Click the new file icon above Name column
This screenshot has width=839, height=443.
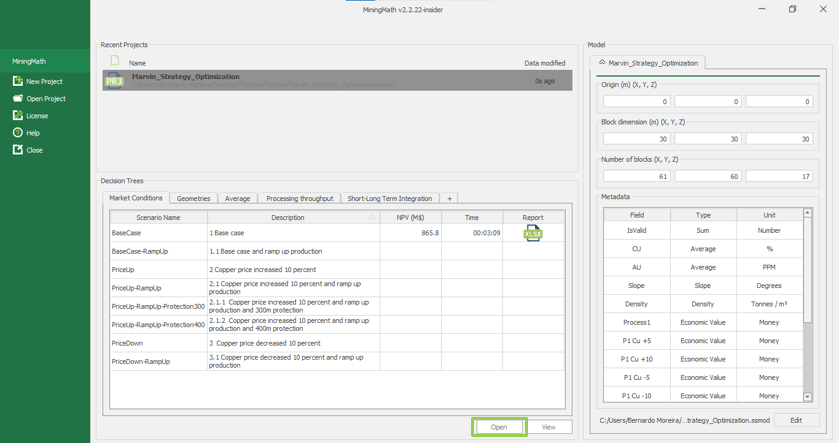pos(114,61)
